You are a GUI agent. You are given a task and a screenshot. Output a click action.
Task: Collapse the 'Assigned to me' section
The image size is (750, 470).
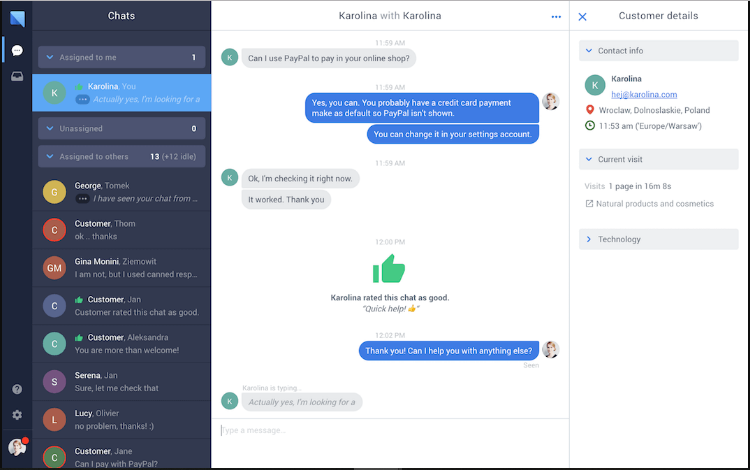(x=121, y=57)
